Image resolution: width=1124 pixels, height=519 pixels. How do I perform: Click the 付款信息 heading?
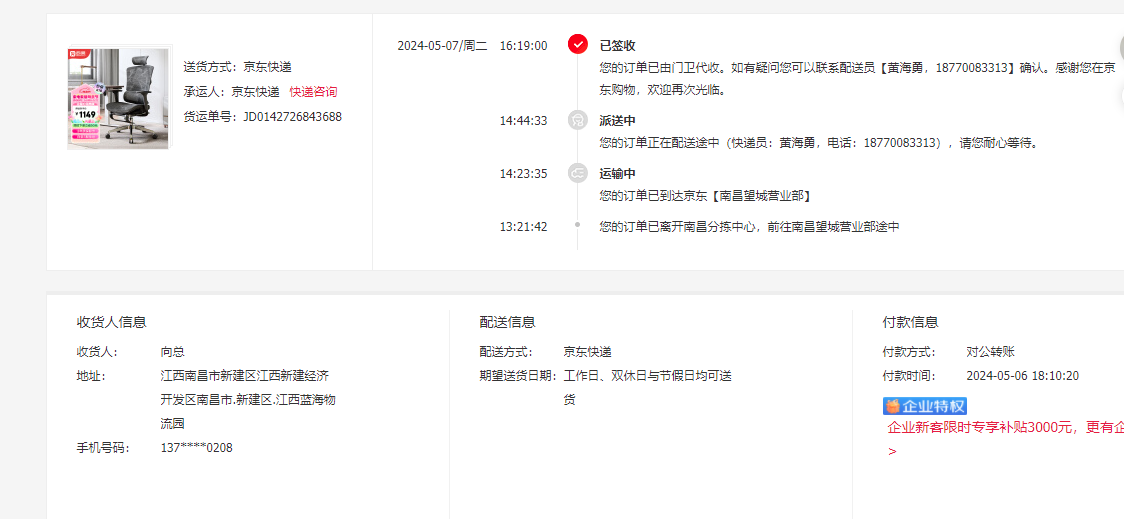[x=910, y=322]
